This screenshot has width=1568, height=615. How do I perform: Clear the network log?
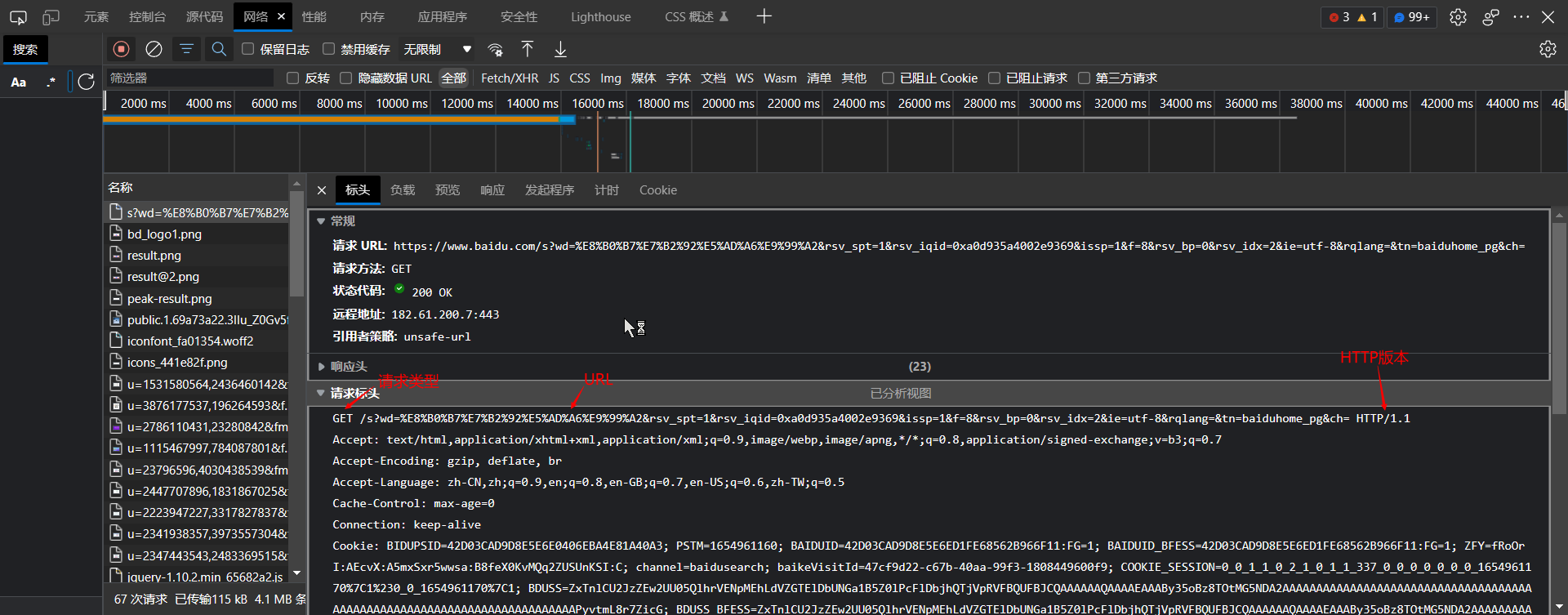coord(154,49)
